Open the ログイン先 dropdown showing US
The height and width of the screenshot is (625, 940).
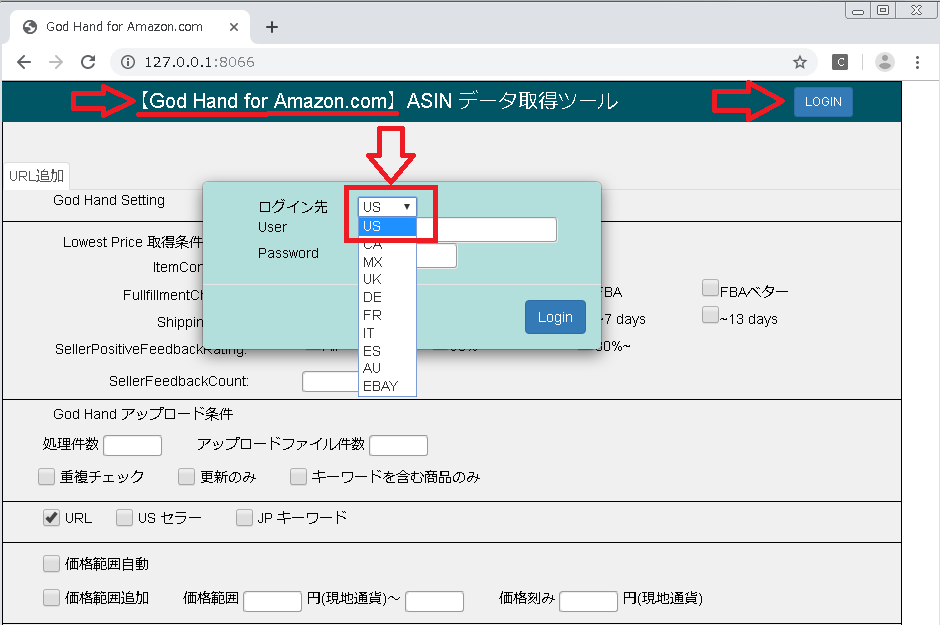[x=387, y=207]
